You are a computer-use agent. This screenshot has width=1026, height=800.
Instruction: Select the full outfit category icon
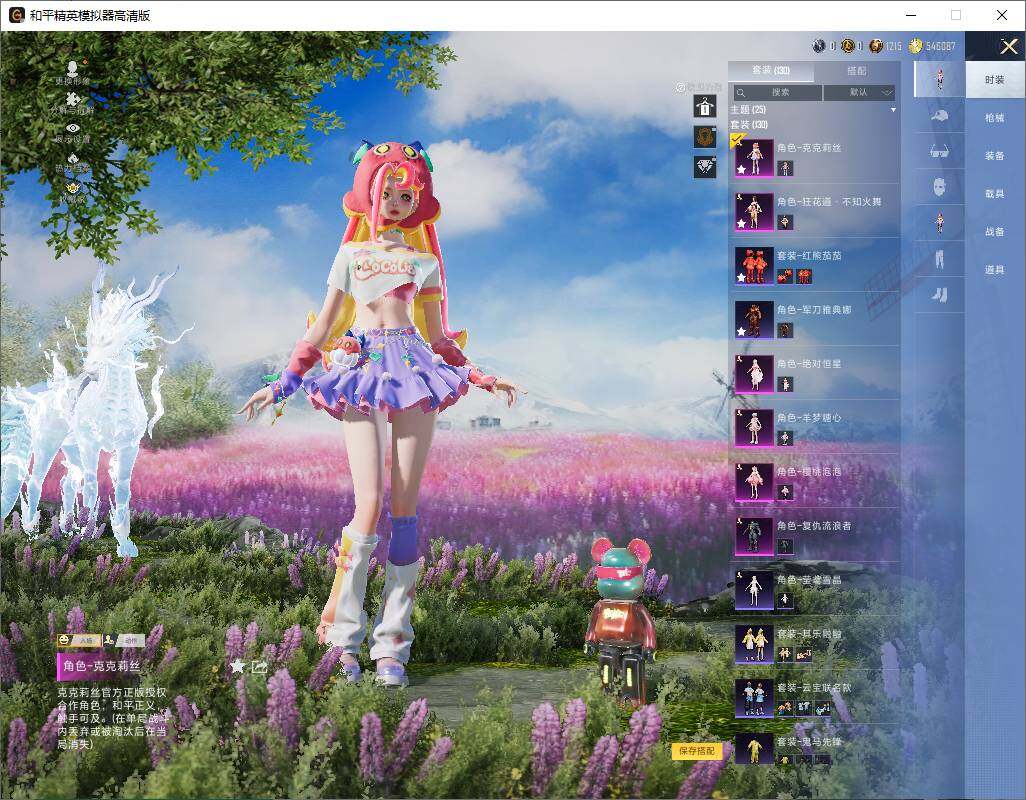[x=939, y=78]
